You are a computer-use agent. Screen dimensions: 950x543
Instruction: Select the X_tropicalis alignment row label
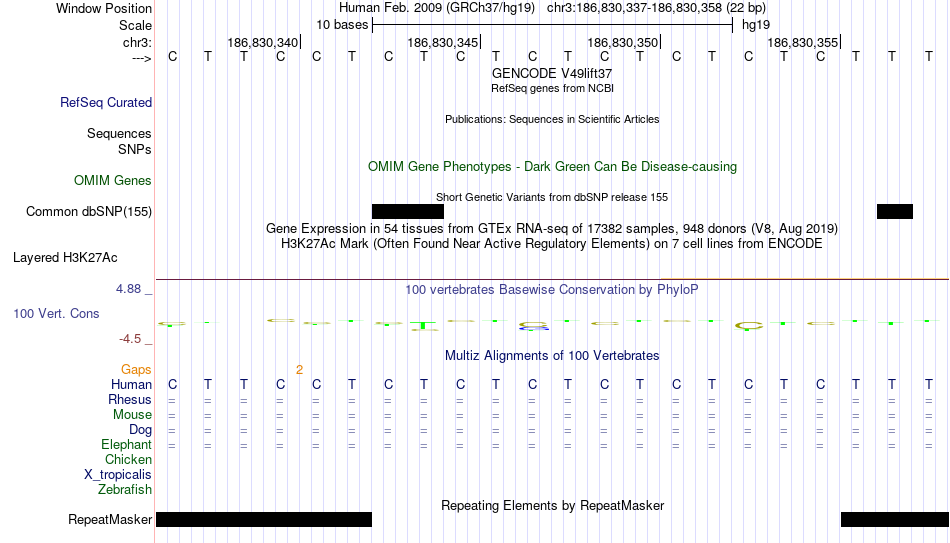pos(118,475)
